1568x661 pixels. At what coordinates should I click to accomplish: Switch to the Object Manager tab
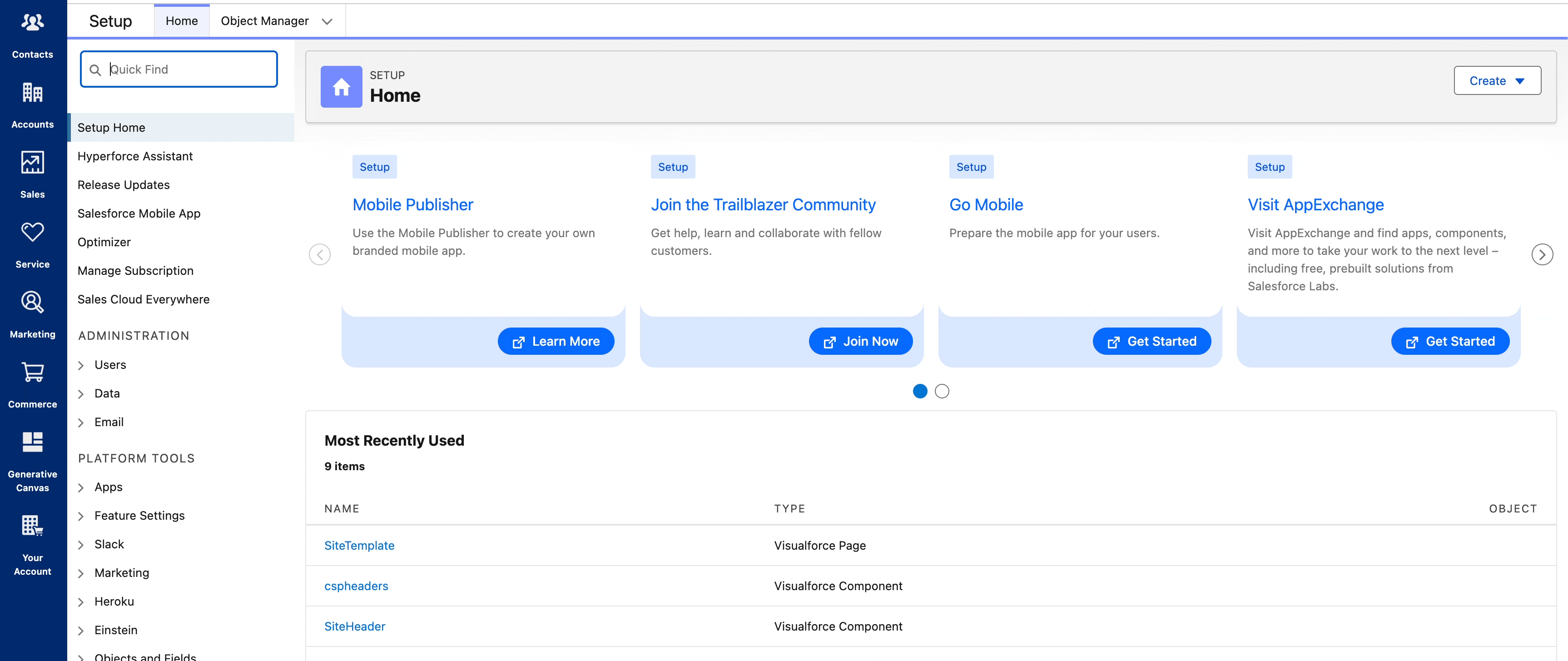point(265,20)
